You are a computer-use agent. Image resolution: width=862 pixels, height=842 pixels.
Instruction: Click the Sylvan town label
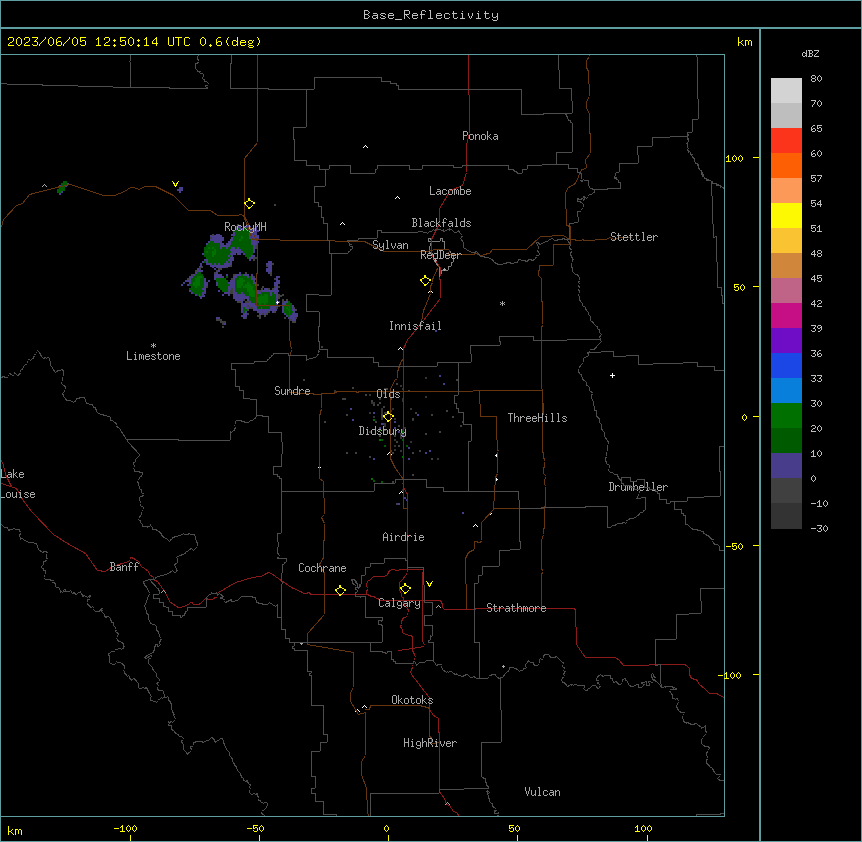click(x=390, y=245)
